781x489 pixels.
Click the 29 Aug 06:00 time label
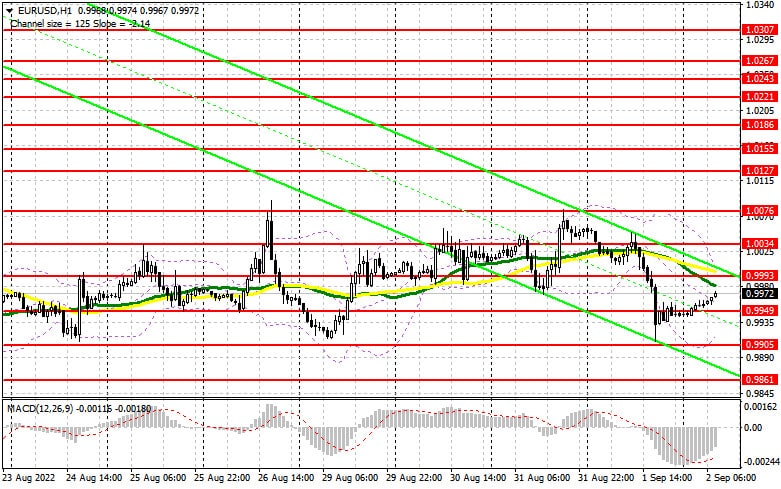tap(350, 478)
